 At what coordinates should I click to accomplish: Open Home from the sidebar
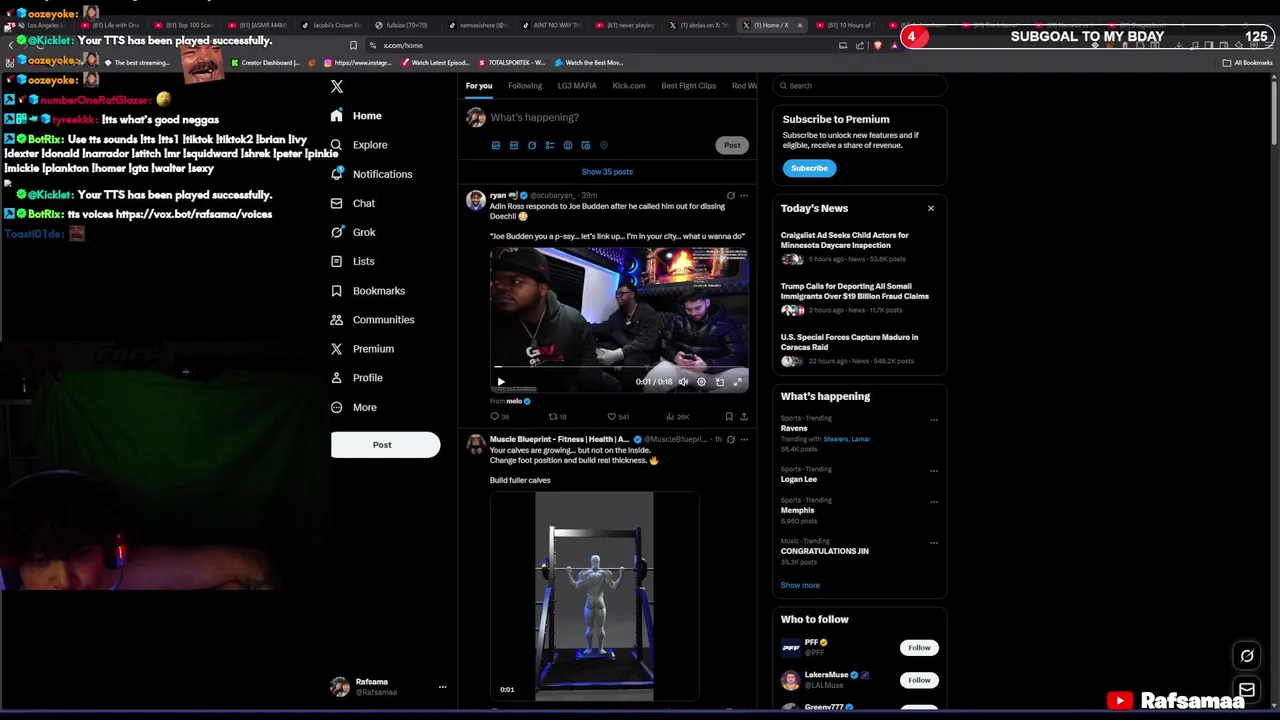click(356, 116)
